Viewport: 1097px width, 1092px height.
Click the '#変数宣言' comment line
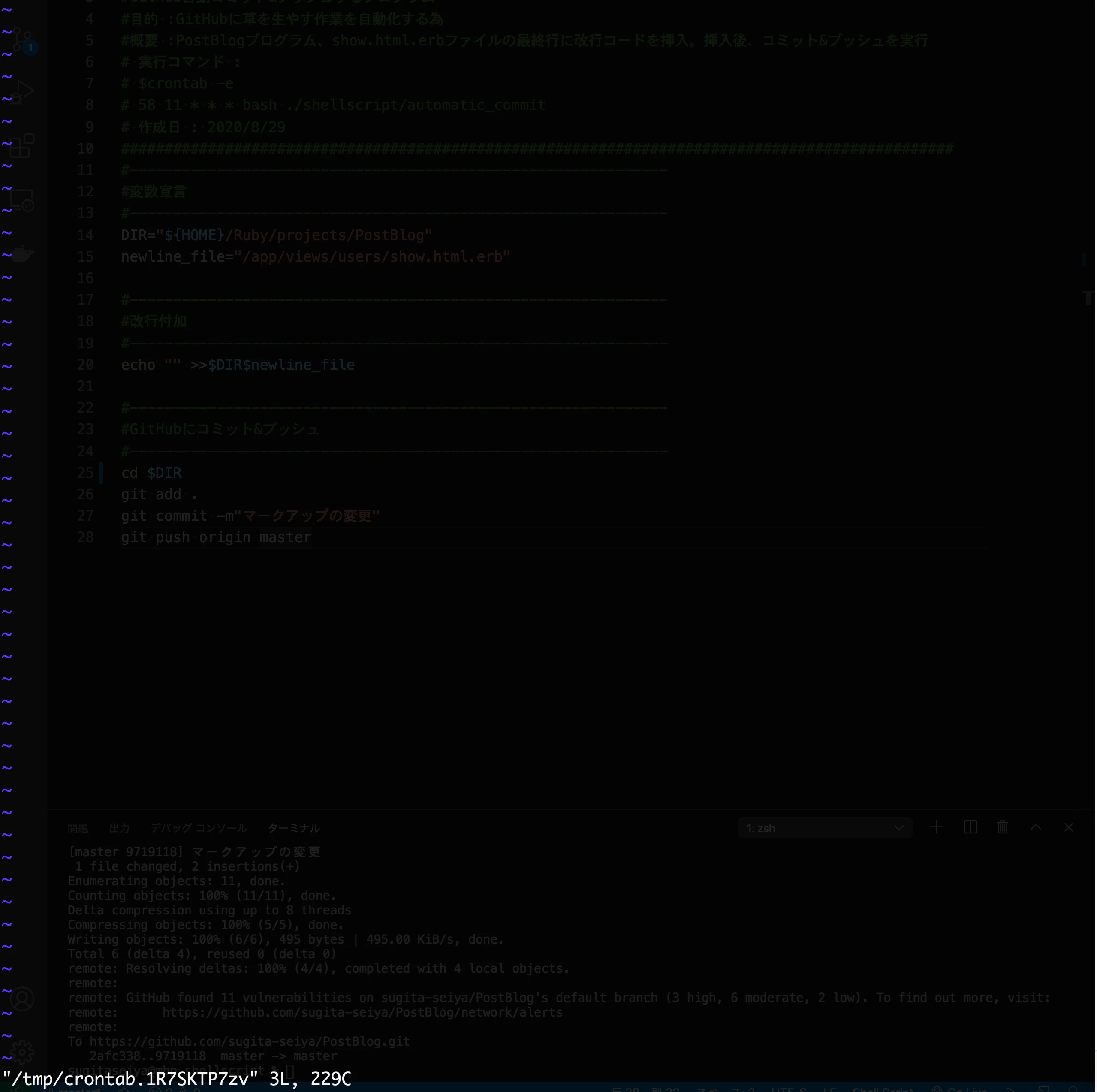153,192
